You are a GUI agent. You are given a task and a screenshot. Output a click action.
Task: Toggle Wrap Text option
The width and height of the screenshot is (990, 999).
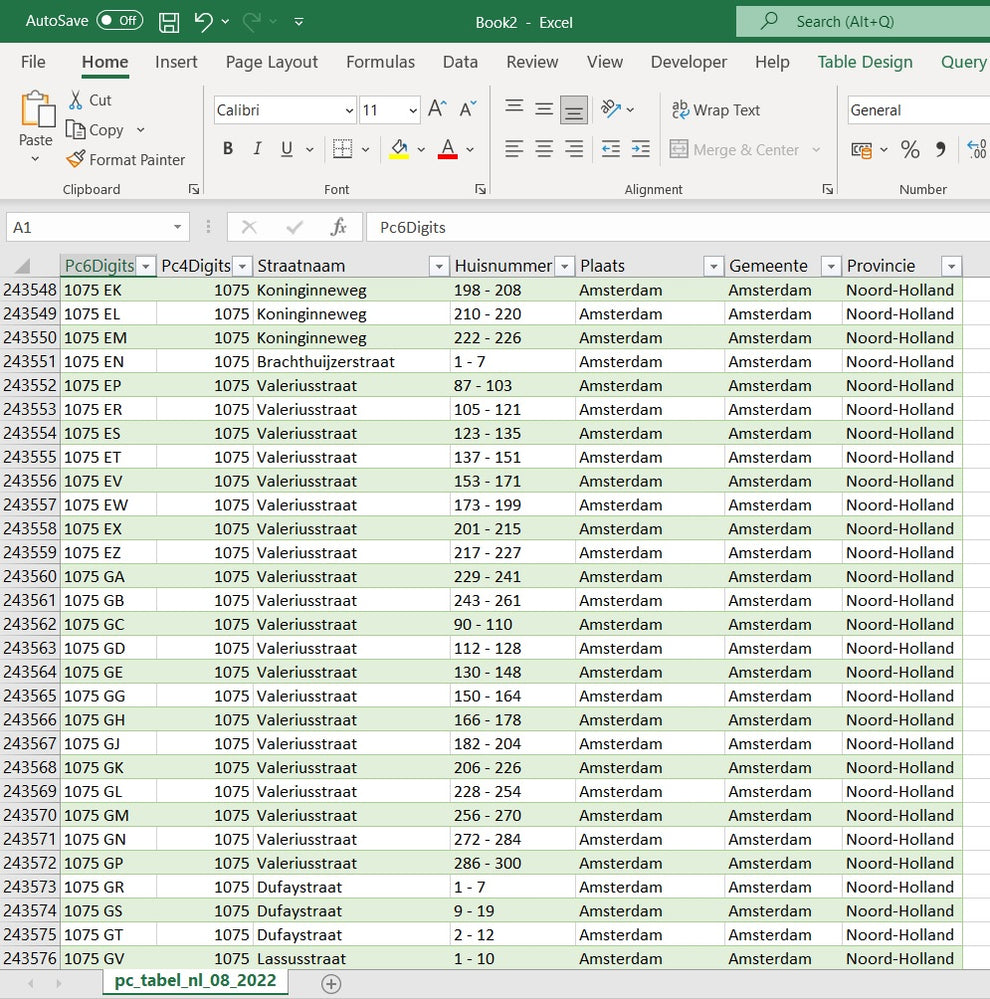pos(716,110)
